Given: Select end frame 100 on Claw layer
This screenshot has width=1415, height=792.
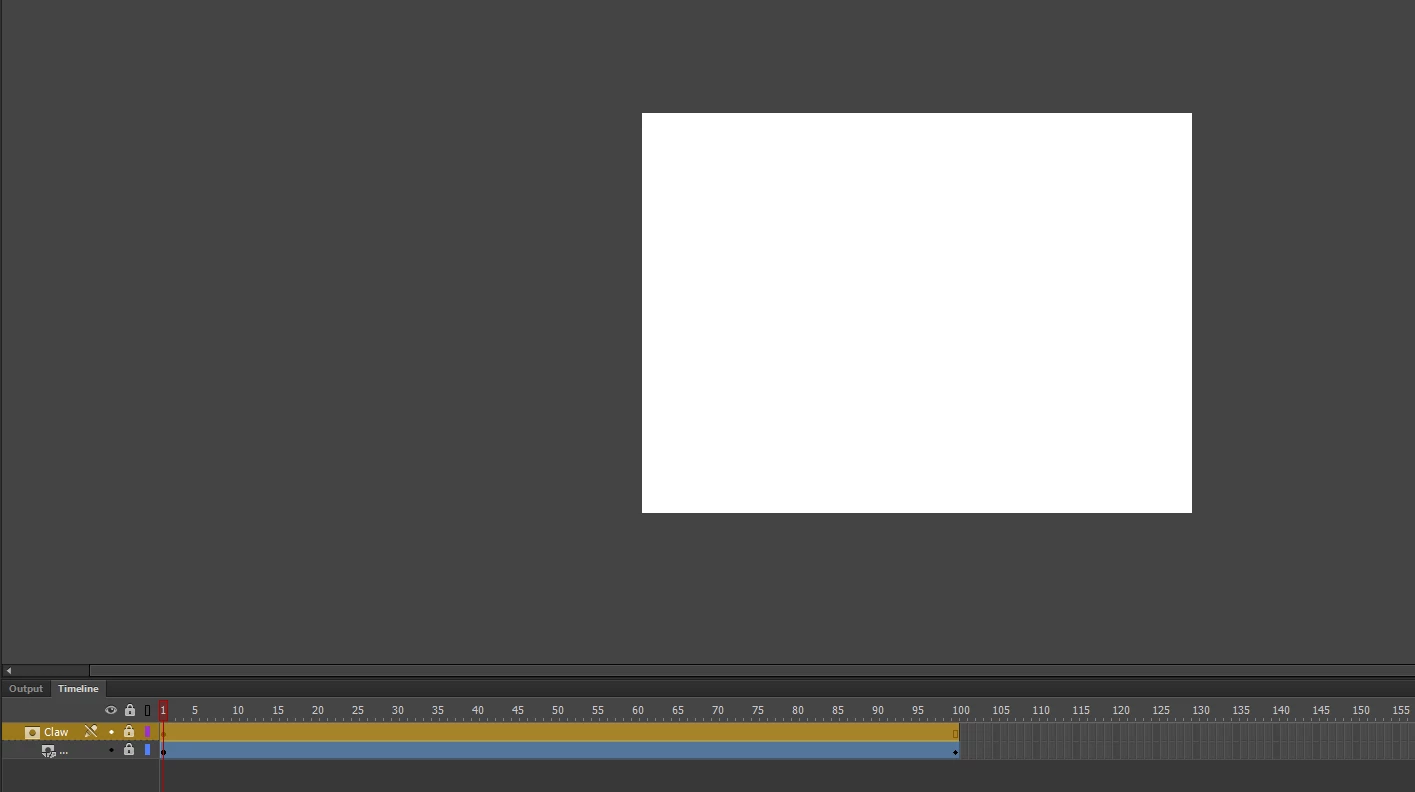Looking at the screenshot, I should (955, 732).
